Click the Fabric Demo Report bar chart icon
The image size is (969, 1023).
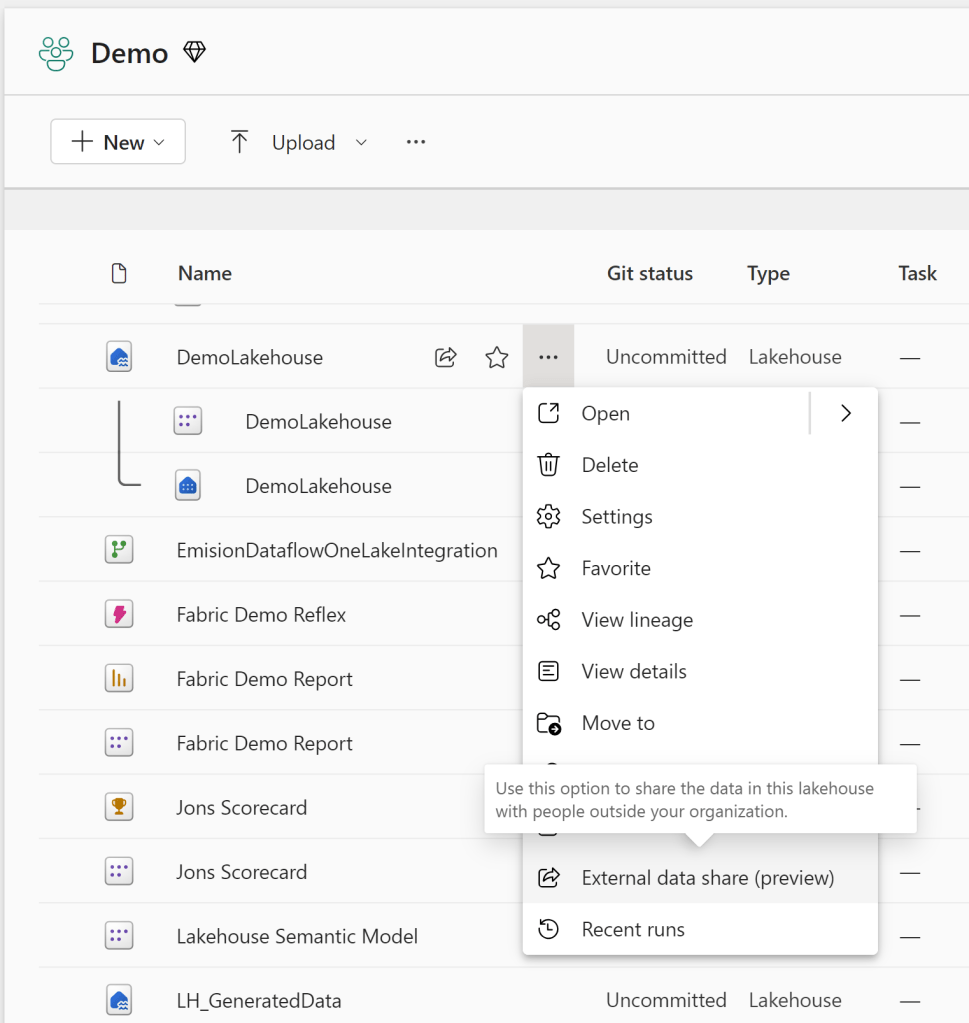pos(119,679)
